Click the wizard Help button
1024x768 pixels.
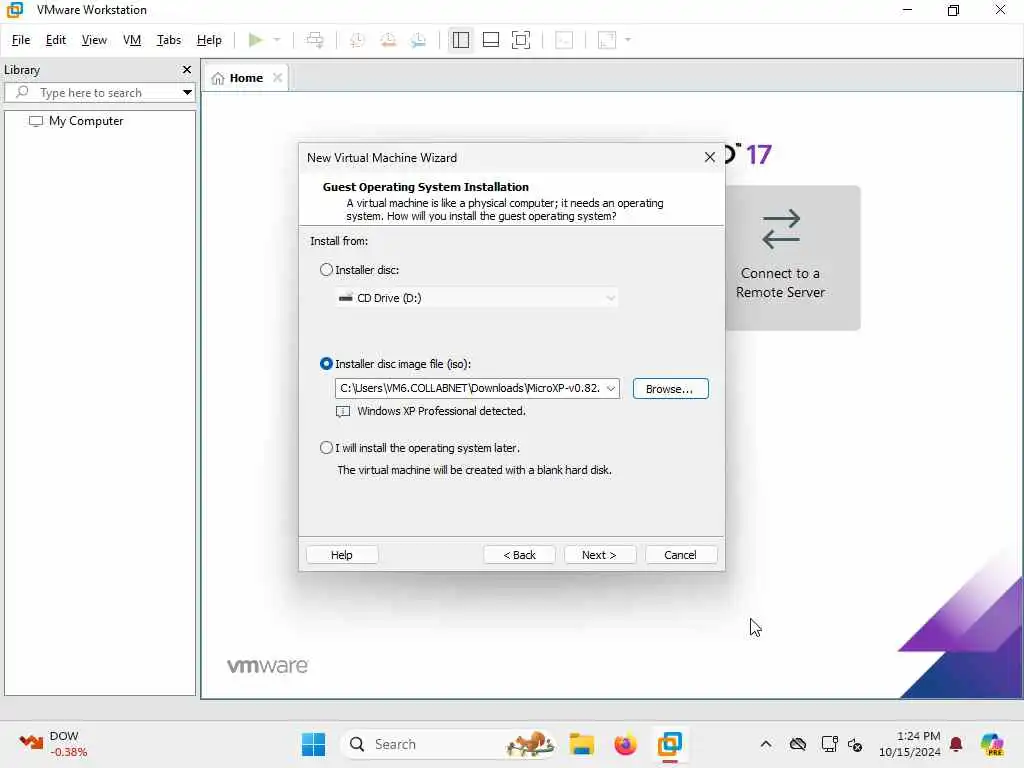pyautogui.click(x=342, y=554)
